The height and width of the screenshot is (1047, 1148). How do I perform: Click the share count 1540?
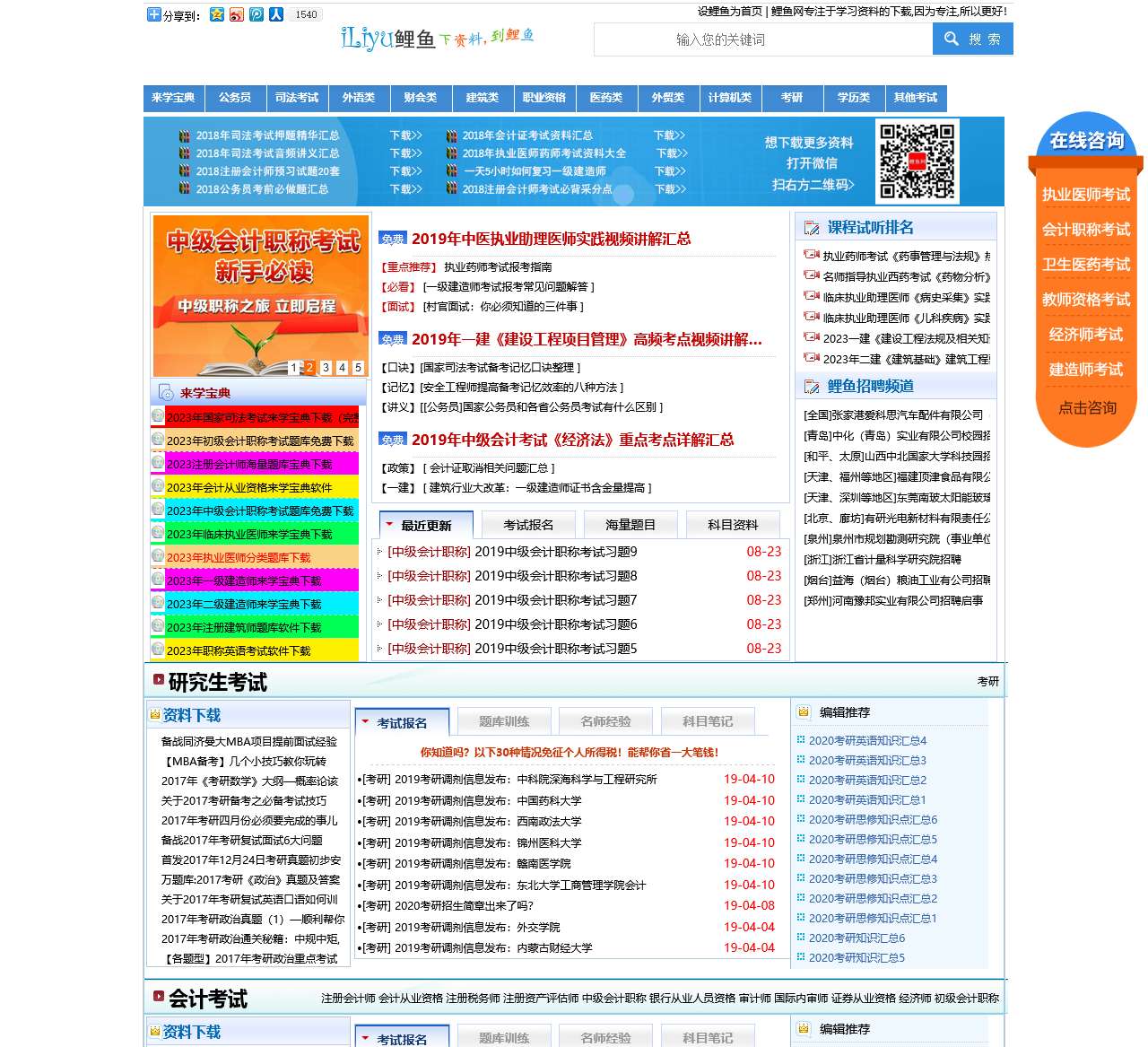click(306, 14)
